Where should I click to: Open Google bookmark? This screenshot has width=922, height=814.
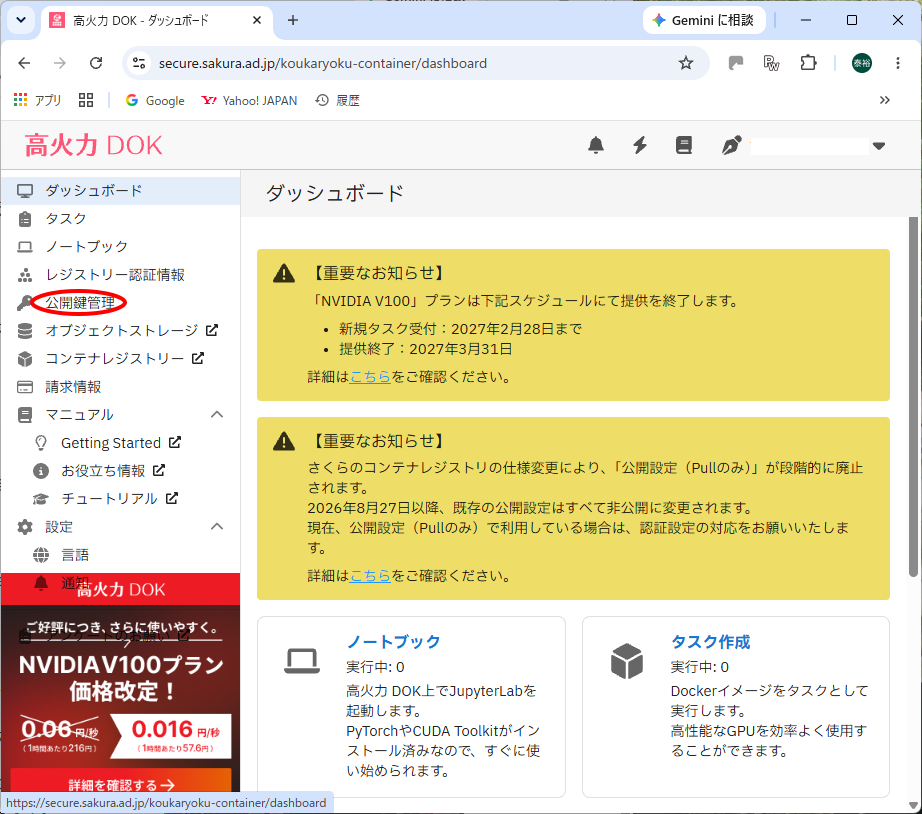[155, 101]
